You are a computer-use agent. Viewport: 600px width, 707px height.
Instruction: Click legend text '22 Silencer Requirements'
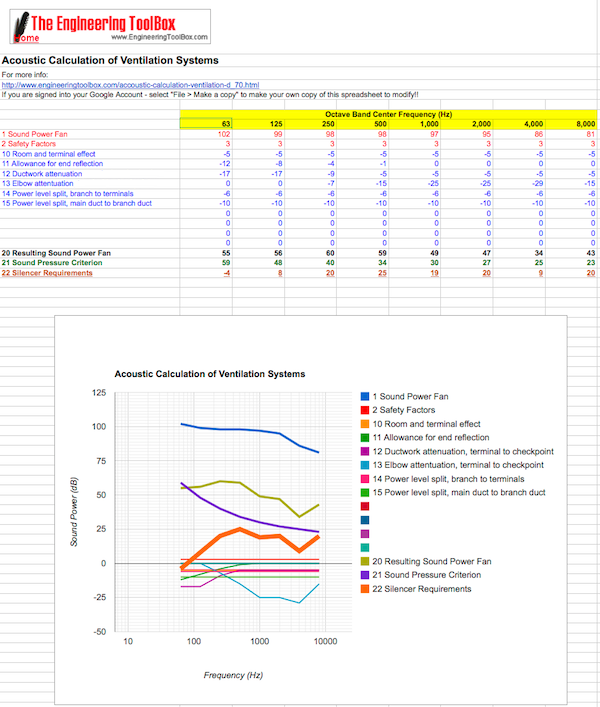point(421,589)
